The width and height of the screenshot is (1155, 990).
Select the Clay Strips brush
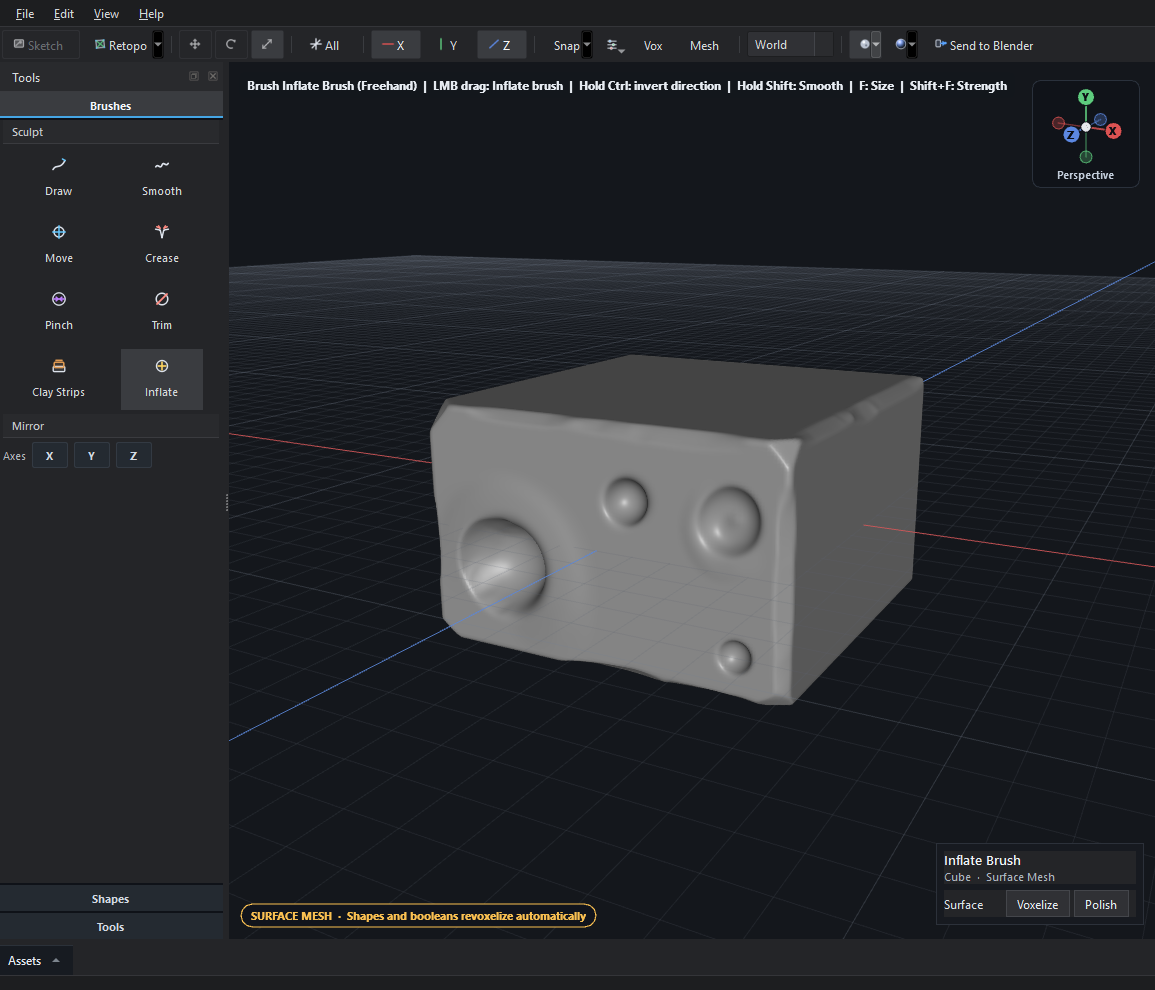pyautogui.click(x=58, y=379)
